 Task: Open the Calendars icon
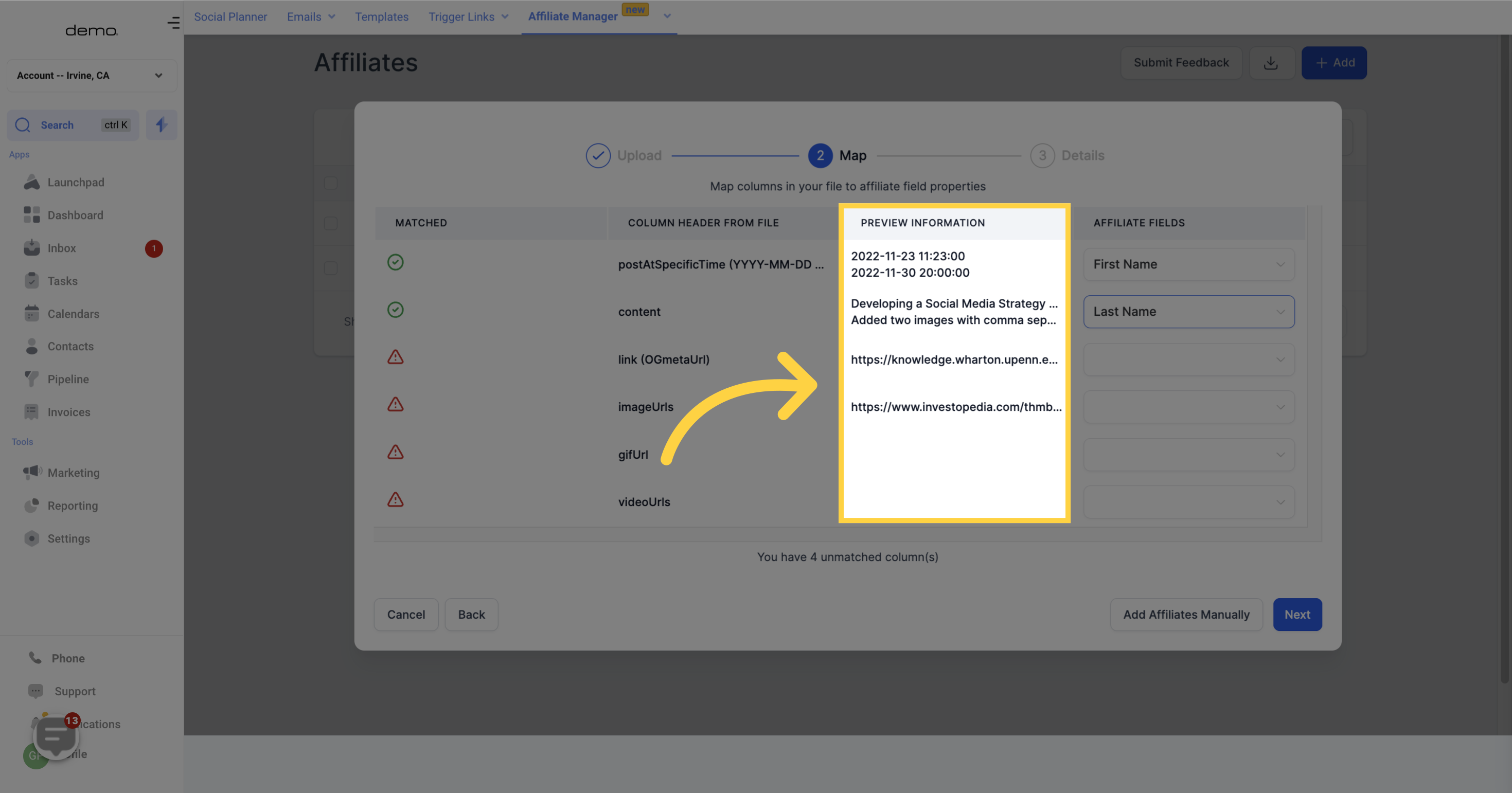pos(32,314)
